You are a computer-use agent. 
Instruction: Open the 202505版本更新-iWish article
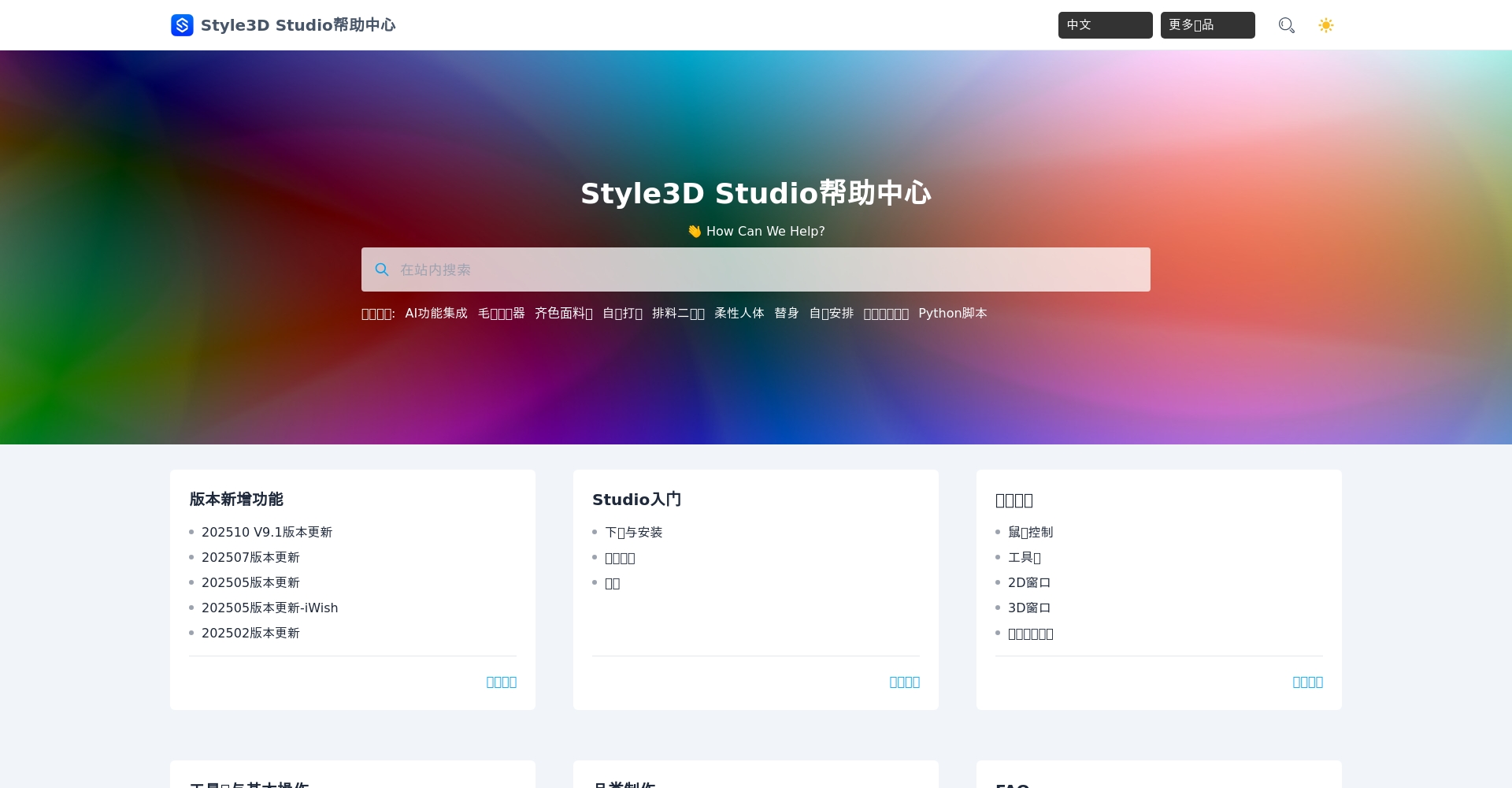[270, 608]
